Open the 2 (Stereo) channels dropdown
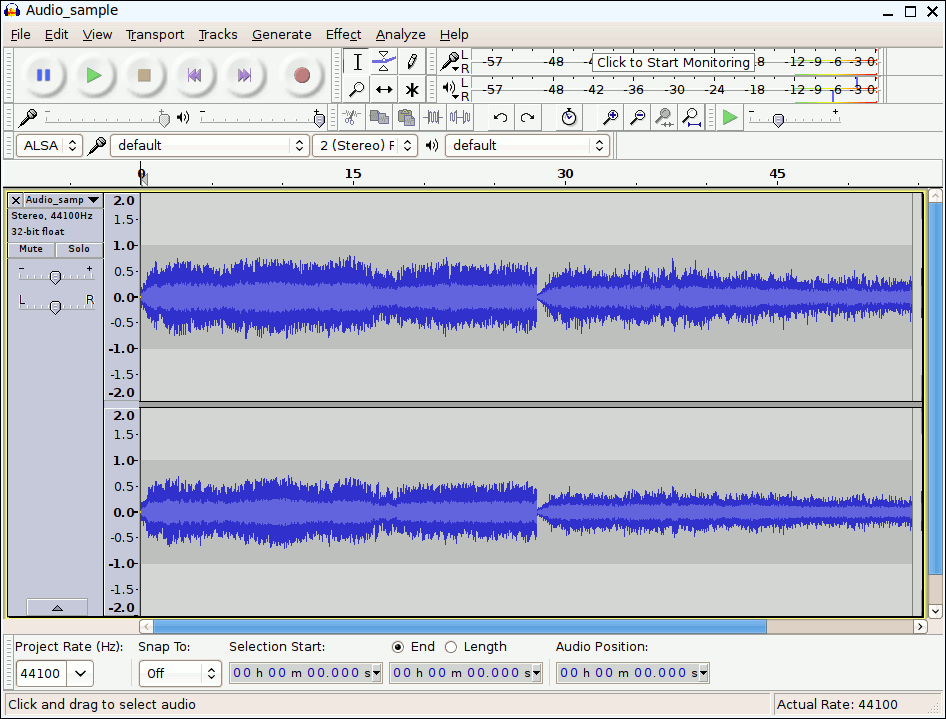This screenshot has width=946, height=719. point(365,145)
